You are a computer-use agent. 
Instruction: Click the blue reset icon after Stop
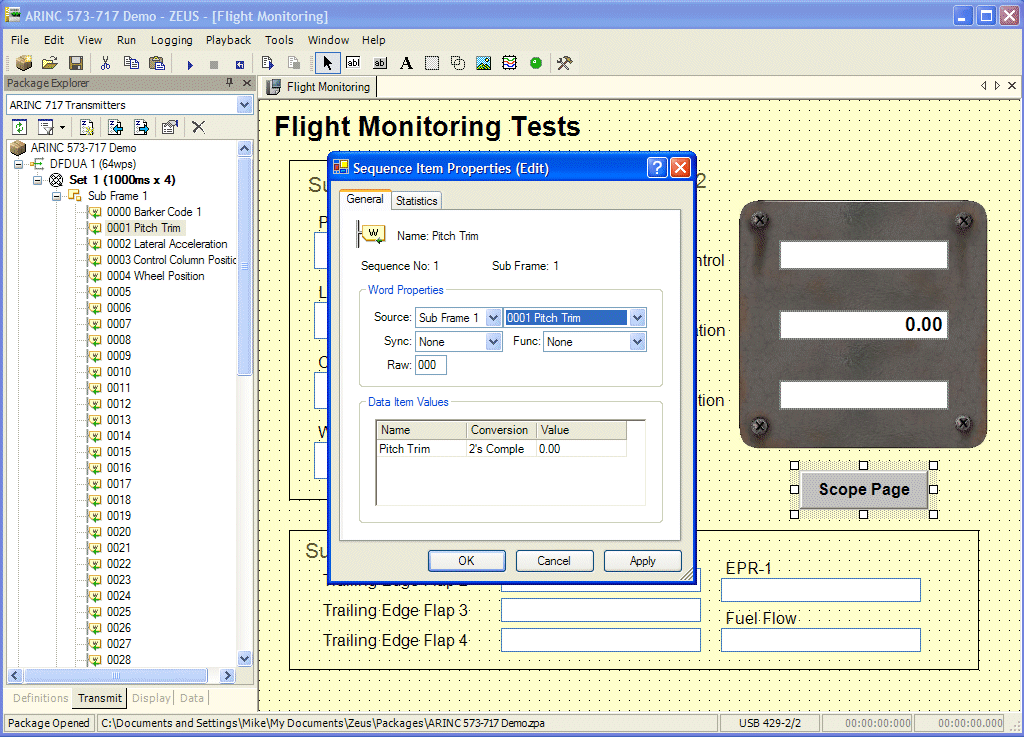[240, 65]
